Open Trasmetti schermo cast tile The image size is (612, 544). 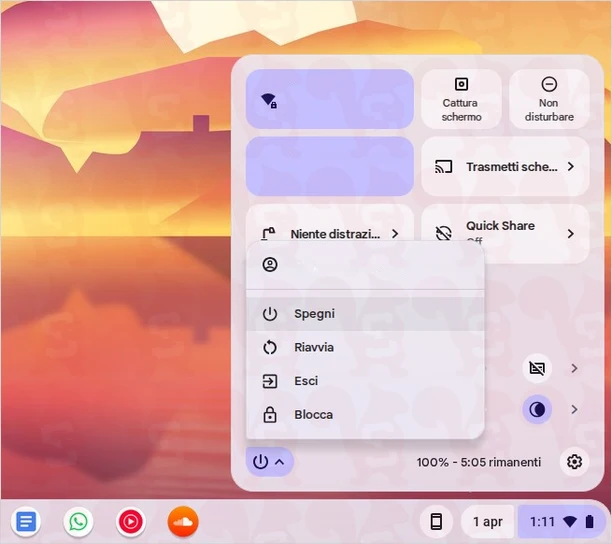(x=505, y=166)
